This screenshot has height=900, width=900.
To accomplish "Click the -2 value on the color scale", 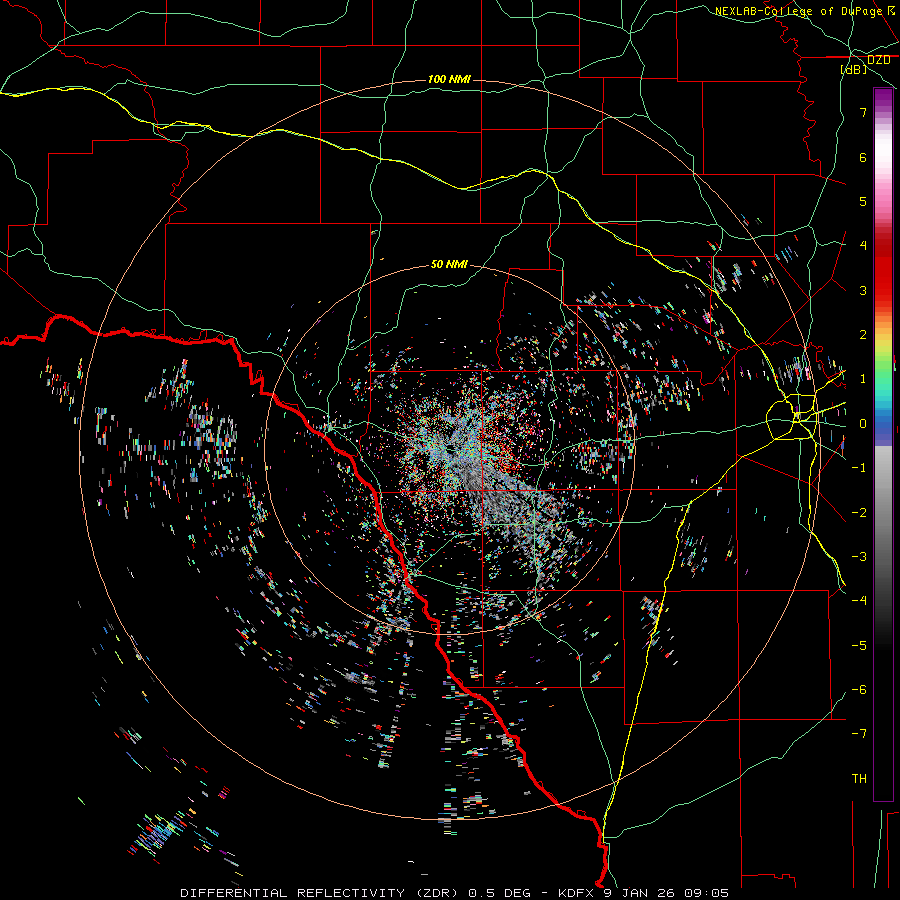I will pyautogui.click(x=859, y=513).
